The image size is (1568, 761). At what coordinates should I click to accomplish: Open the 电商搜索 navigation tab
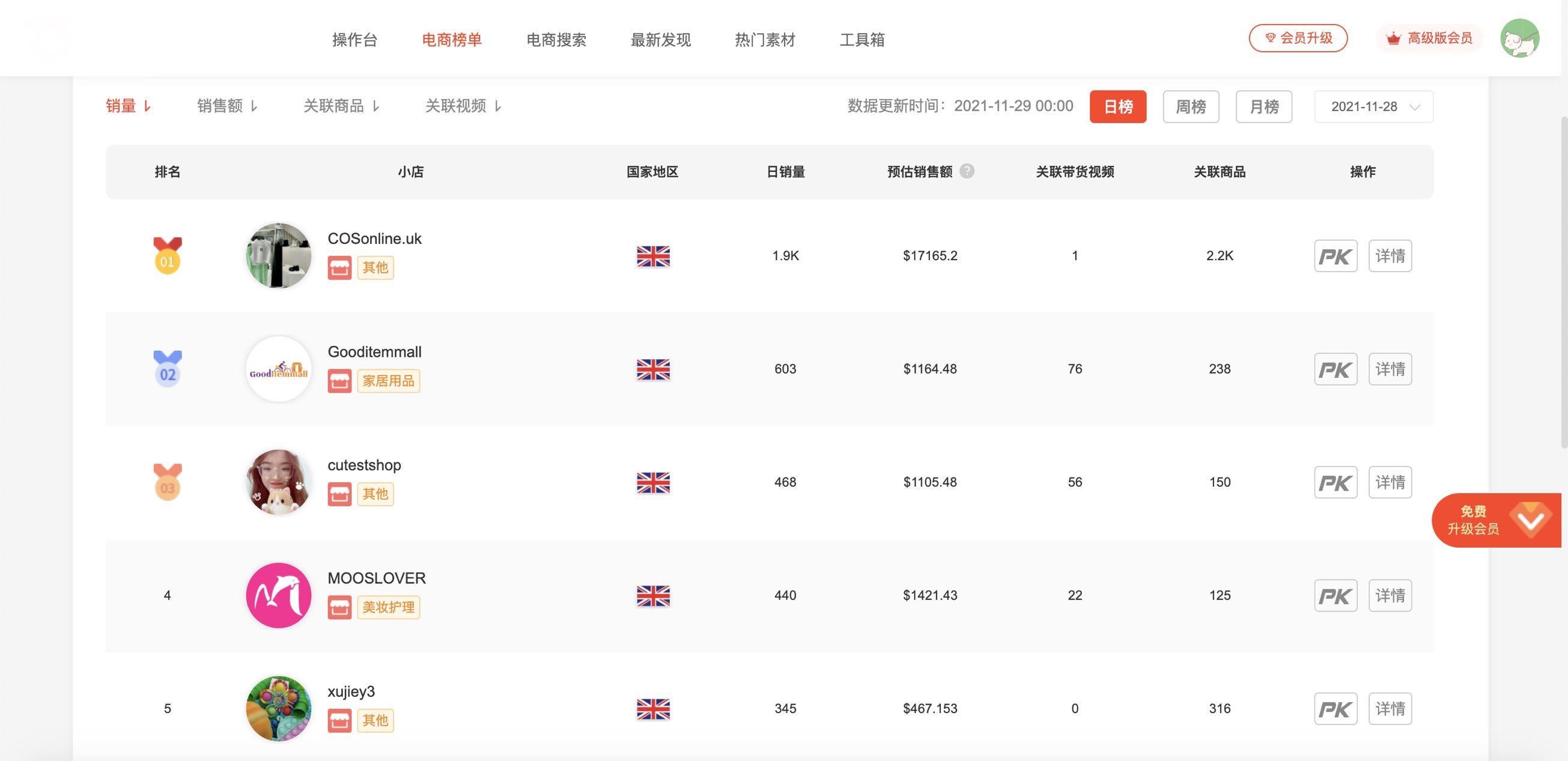point(556,40)
